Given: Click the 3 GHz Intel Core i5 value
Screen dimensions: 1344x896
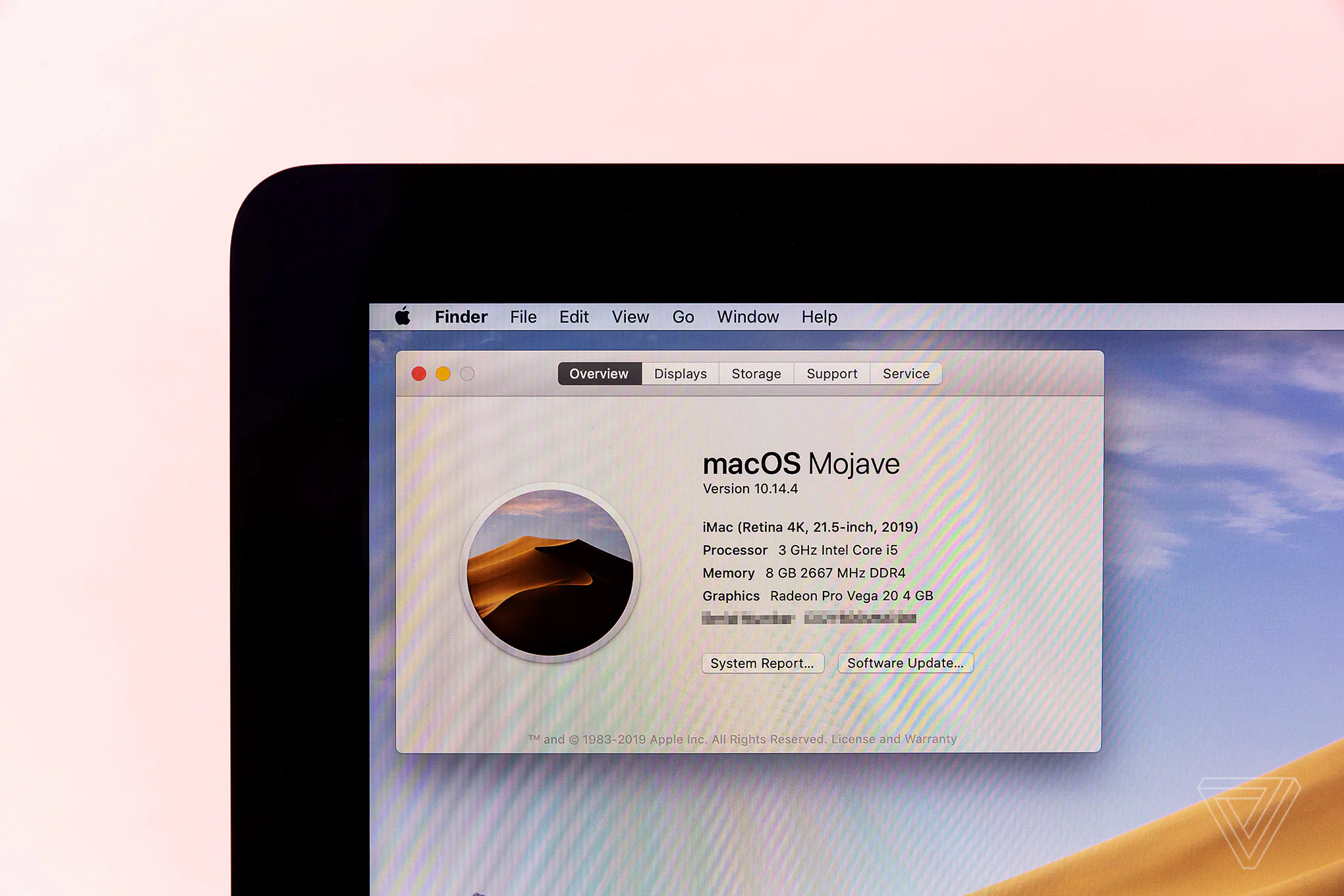Looking at the screenshot, I should [x=838, y=550].
